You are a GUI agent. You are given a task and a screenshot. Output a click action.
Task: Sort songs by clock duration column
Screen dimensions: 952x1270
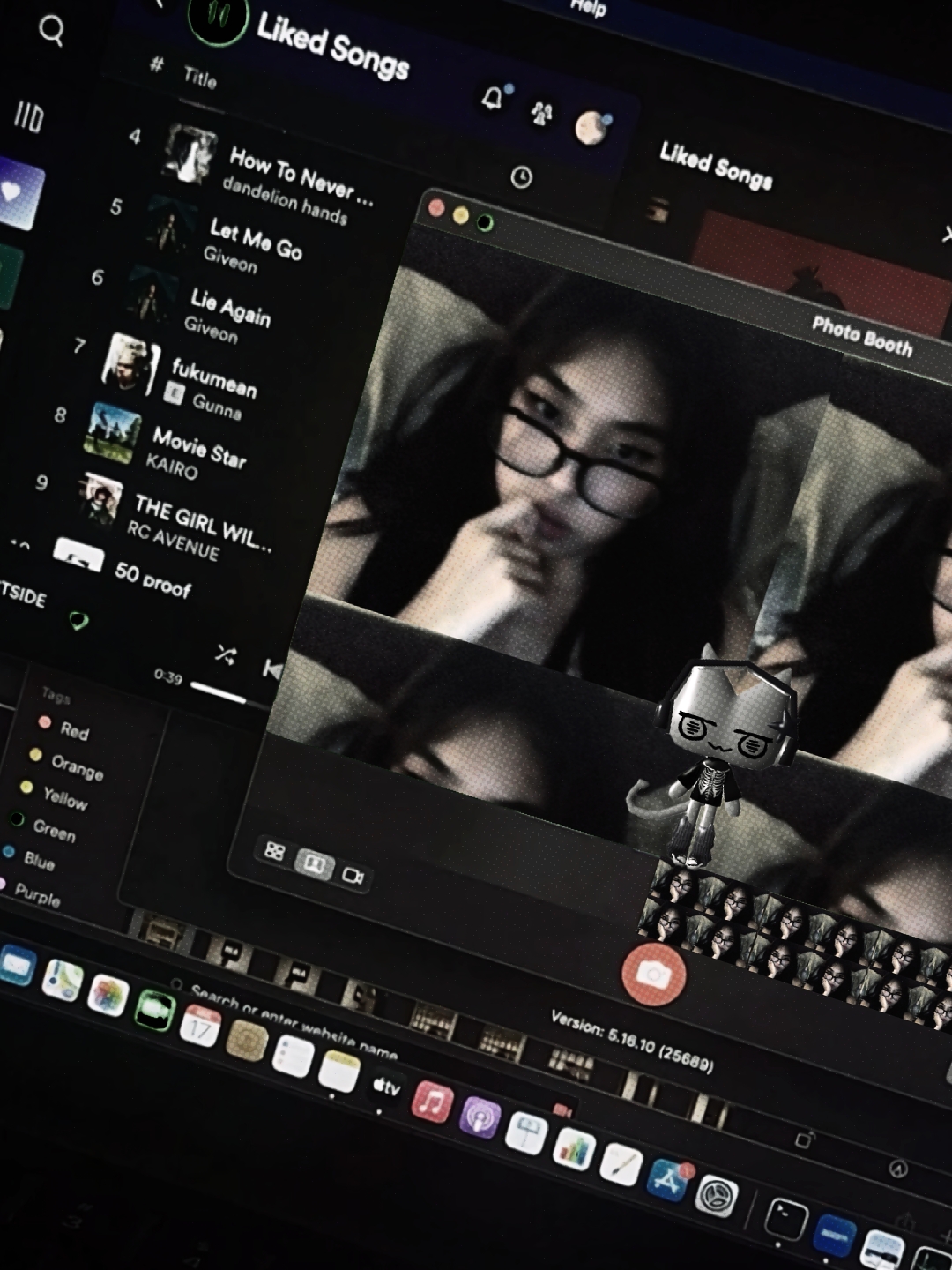coord(521,177)
